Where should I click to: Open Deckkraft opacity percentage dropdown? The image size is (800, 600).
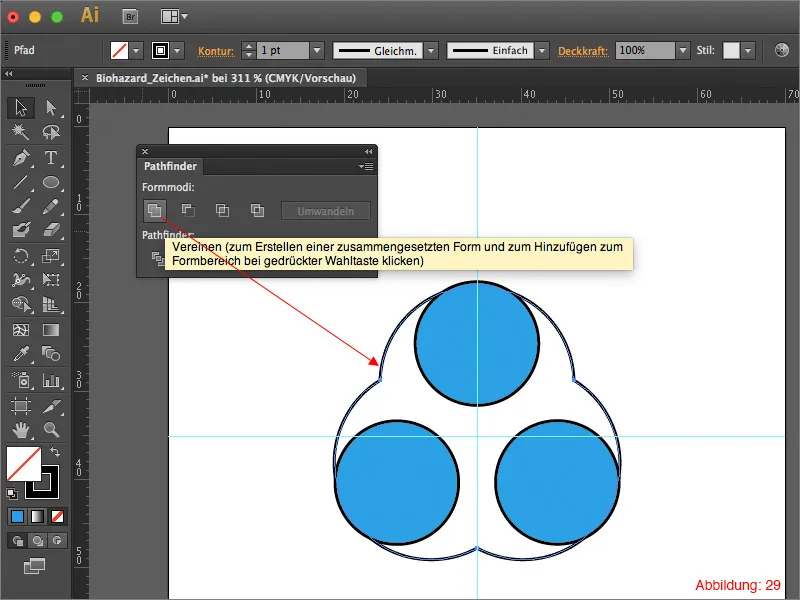coord(683,51)
